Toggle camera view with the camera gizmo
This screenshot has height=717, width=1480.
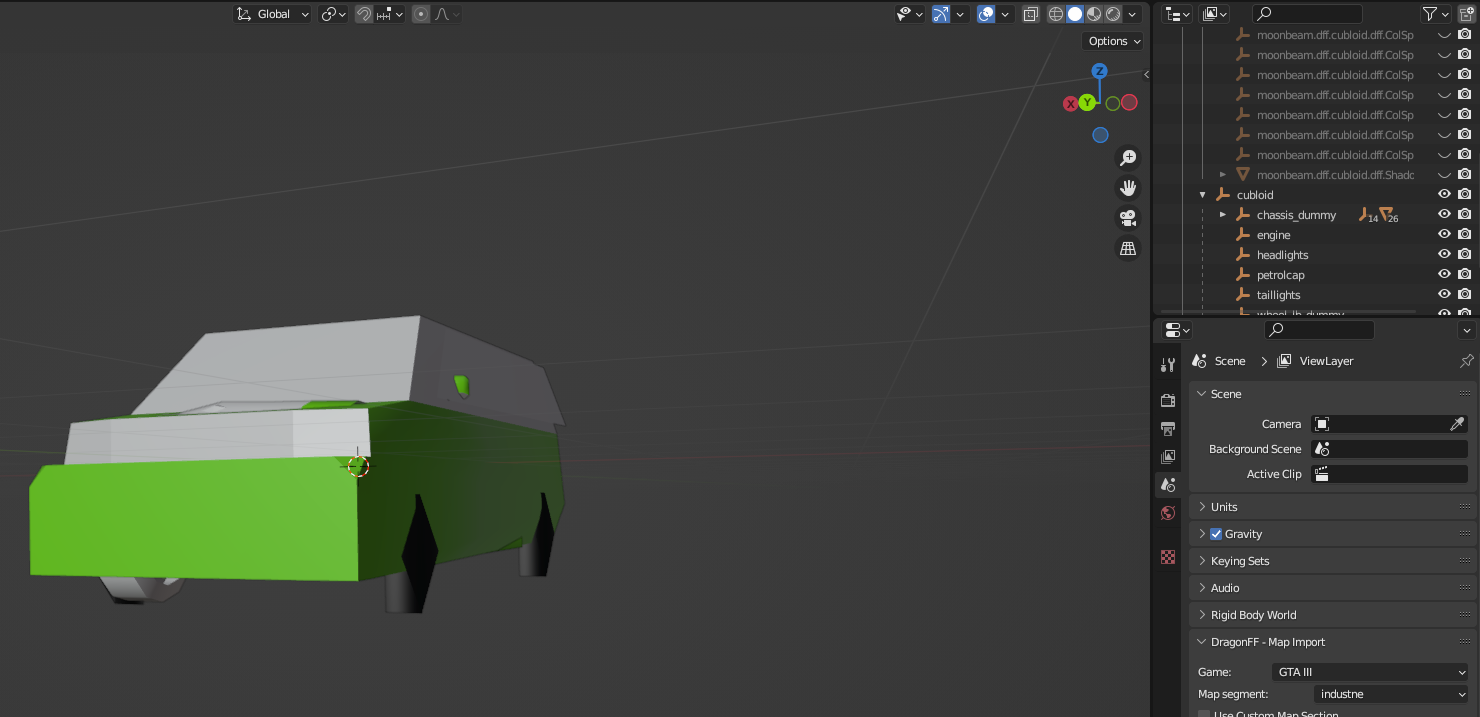tap(1128, 218)
